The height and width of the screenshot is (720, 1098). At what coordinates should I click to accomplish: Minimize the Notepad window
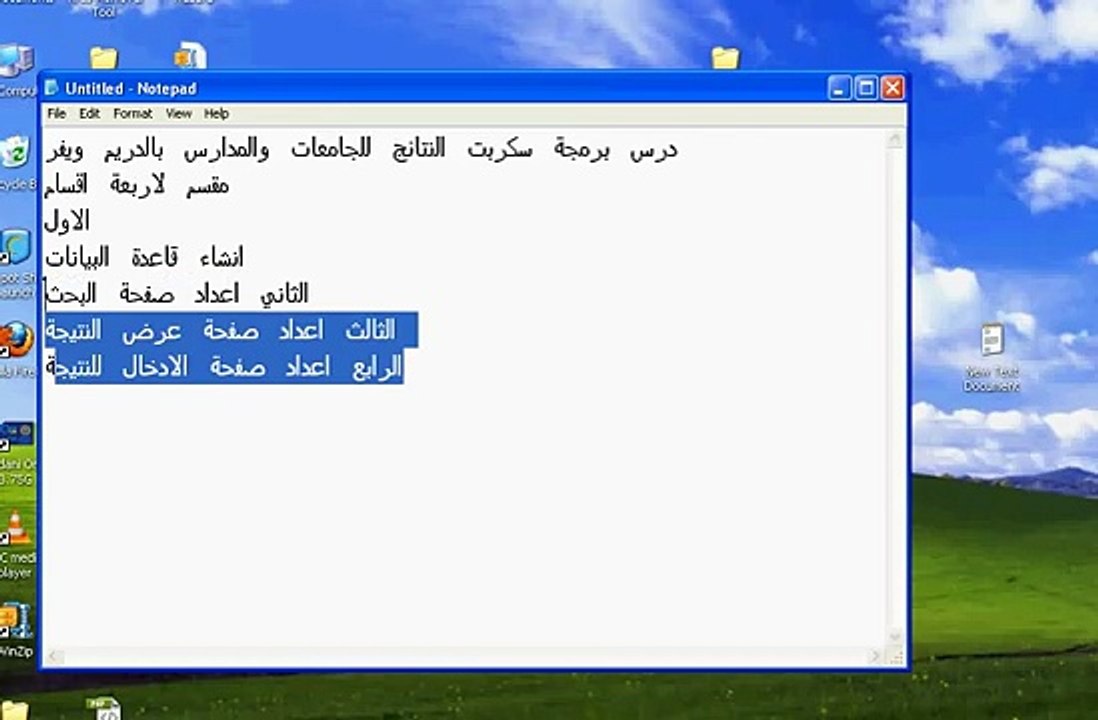[840, 88]
